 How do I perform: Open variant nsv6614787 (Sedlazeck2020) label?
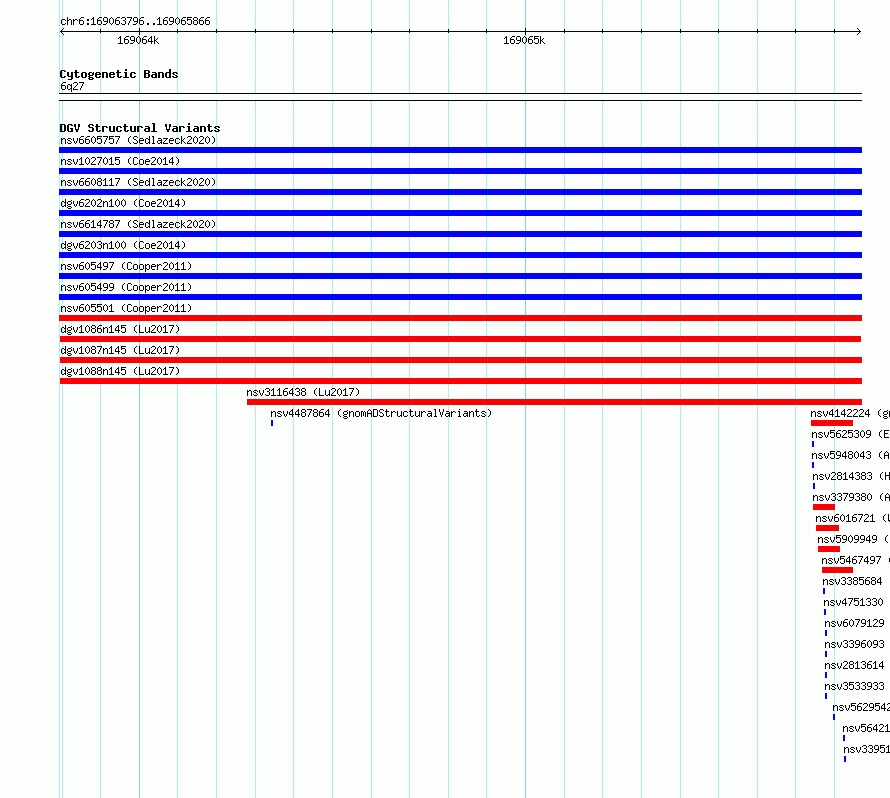(138, 224)
